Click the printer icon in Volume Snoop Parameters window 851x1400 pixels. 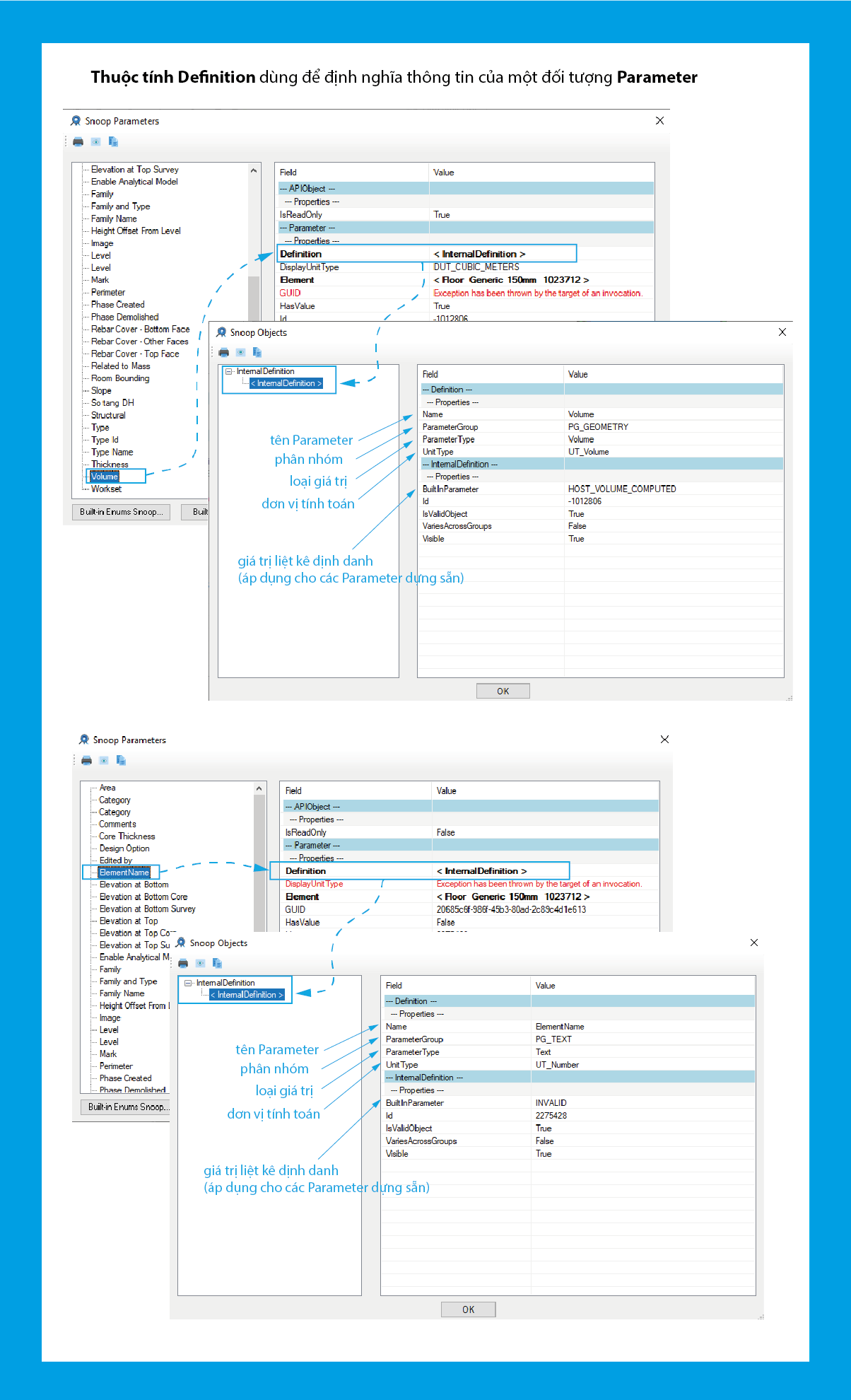pos(78,141)
